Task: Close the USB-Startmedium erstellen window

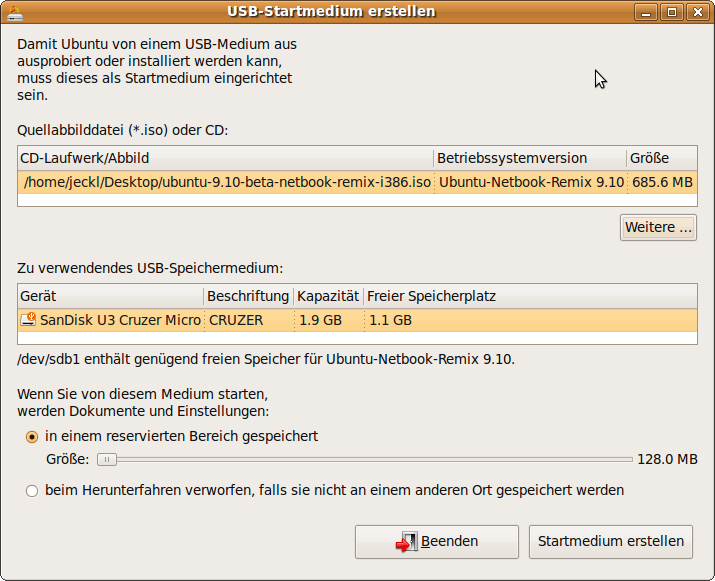Action: coord(698,12)
